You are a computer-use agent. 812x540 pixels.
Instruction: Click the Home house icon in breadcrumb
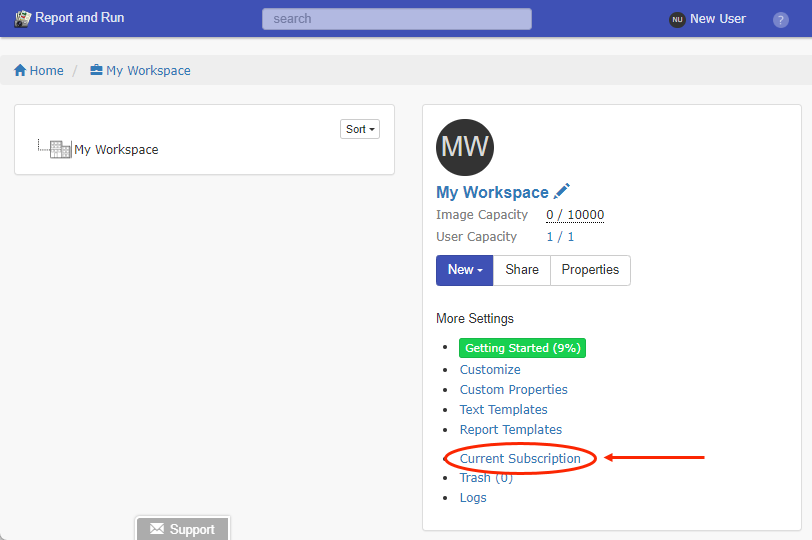pyautogui.click(x=20, y=70)
